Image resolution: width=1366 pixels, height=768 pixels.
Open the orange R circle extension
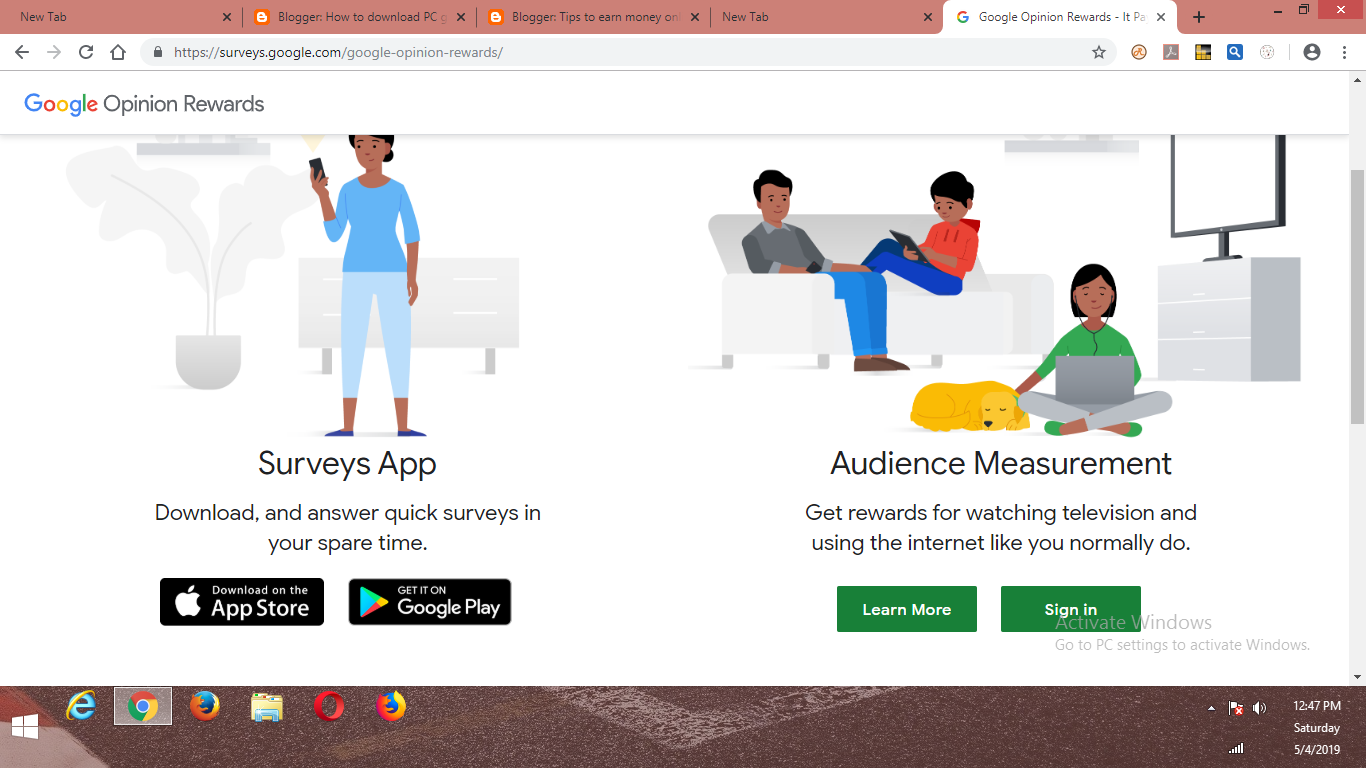pos(1139,52)
